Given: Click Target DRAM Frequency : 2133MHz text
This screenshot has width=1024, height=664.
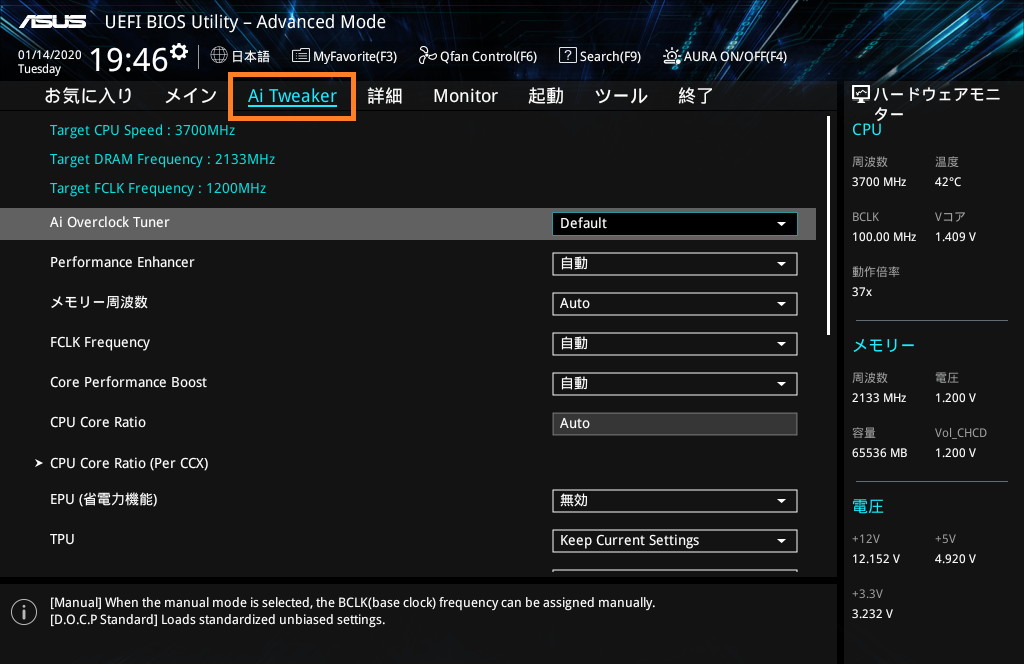Looking at the screenshot, I should pos(162,159).
